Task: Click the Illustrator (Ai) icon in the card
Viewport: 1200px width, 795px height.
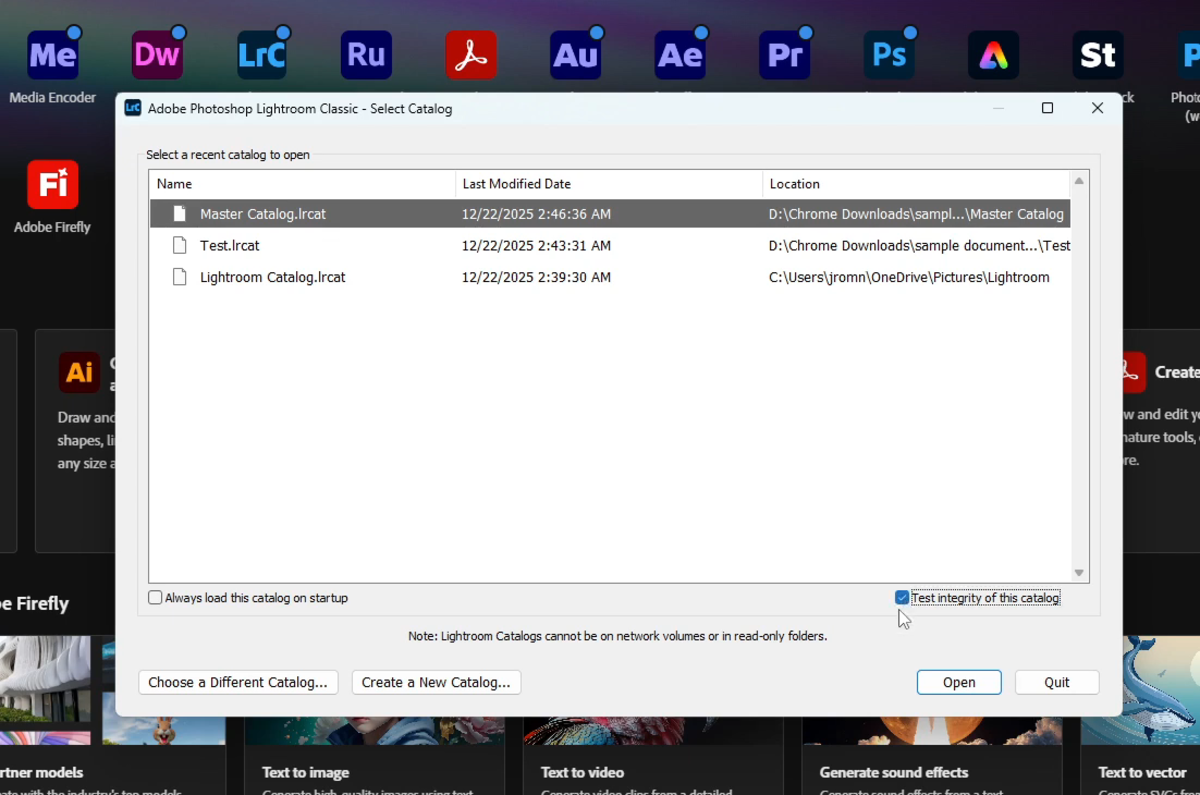Action: pos(79,372)
